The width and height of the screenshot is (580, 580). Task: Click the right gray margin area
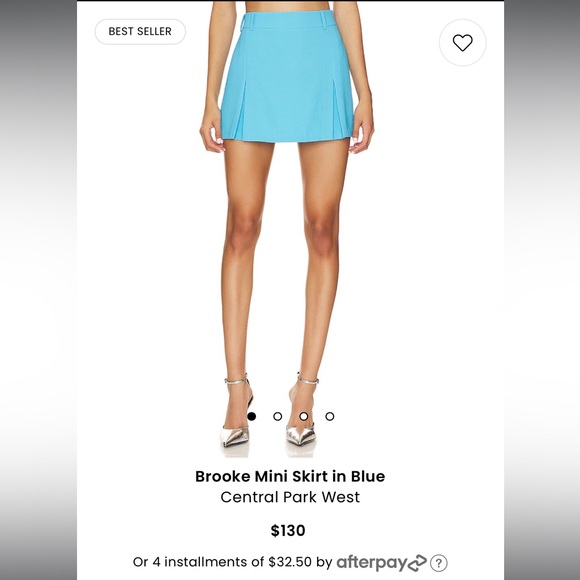click(x=542, y=290)
